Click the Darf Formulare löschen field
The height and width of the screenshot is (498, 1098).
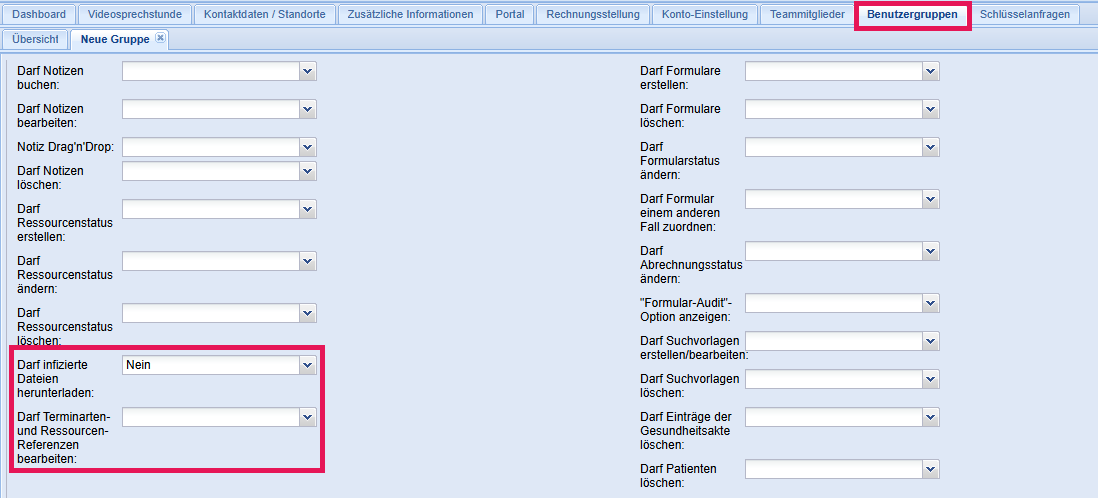click(x=833, y=109)
